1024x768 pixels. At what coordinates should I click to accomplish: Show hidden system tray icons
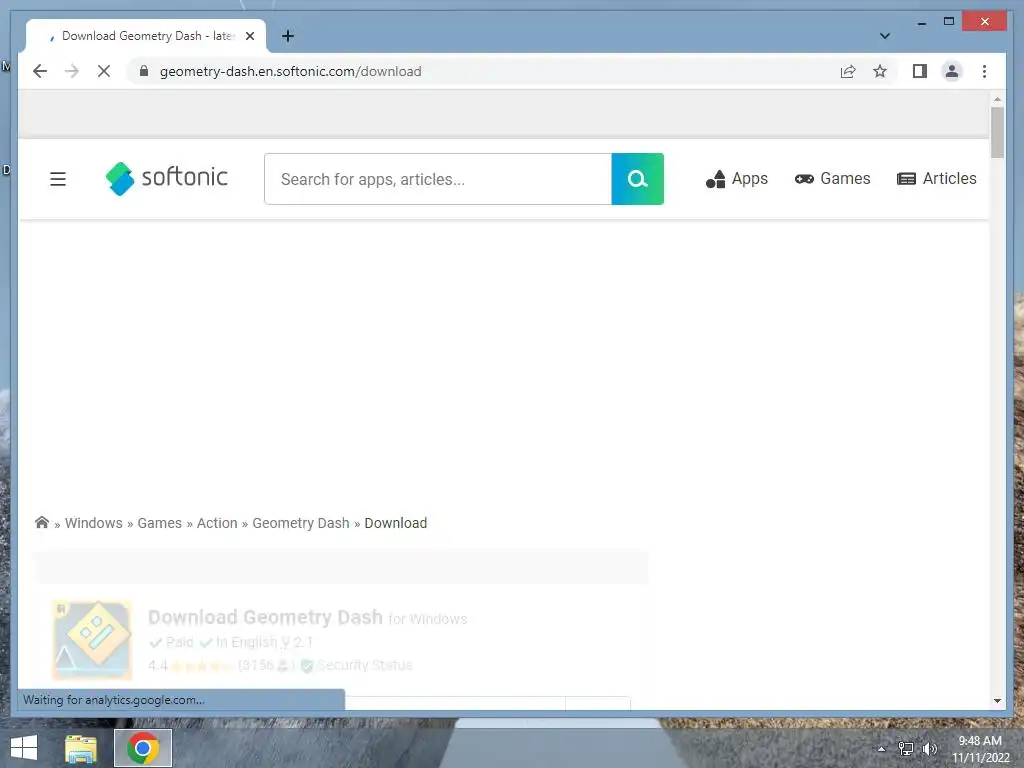(881, 749)
